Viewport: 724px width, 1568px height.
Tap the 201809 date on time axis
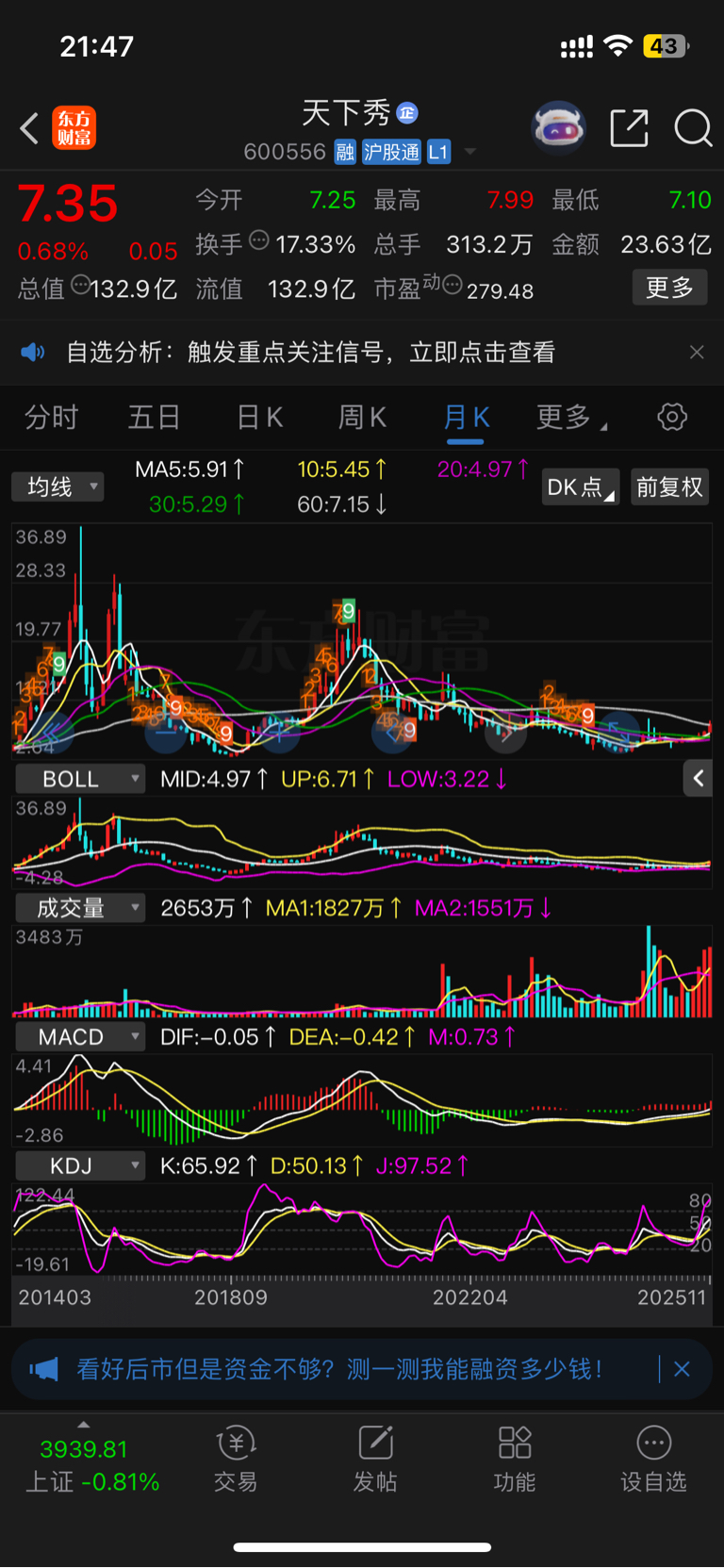(x=231, y=1297)
